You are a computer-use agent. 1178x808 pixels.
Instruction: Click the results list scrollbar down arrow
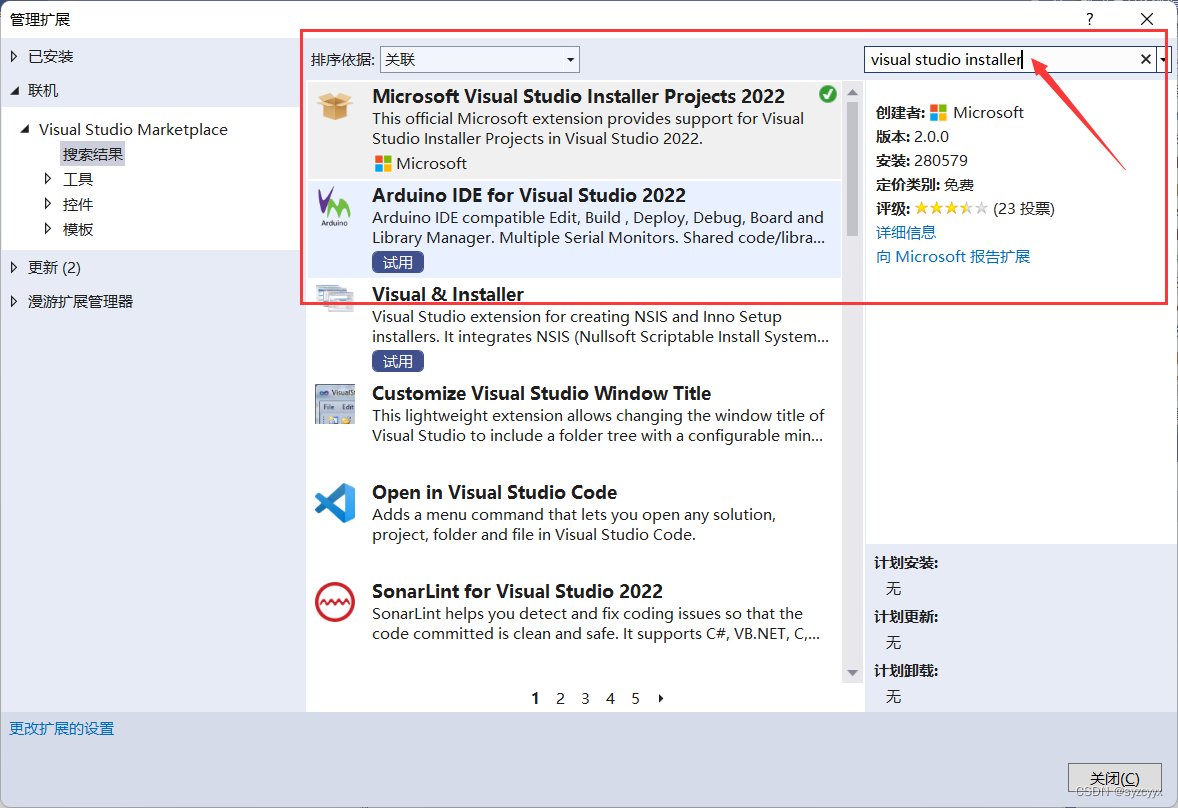pos(852,673)
